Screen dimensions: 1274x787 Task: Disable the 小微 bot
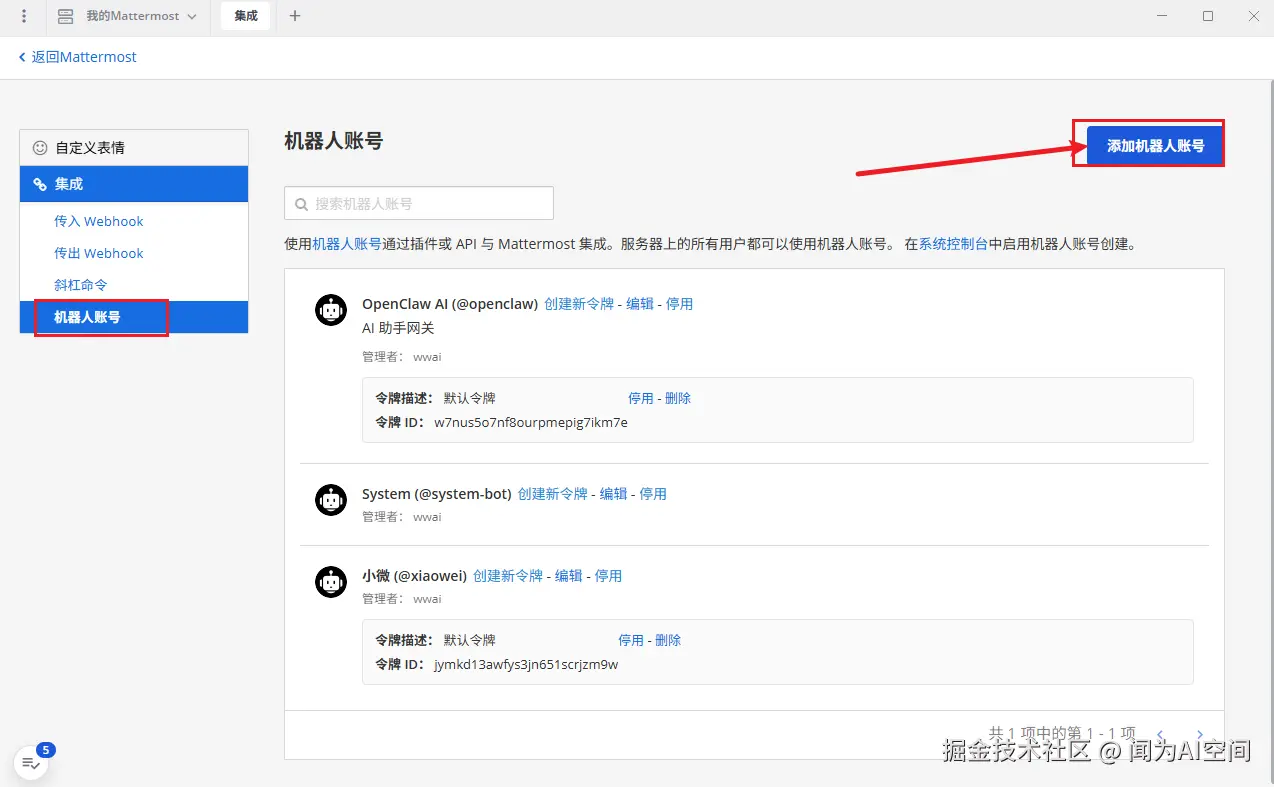[x=608, y=576]
